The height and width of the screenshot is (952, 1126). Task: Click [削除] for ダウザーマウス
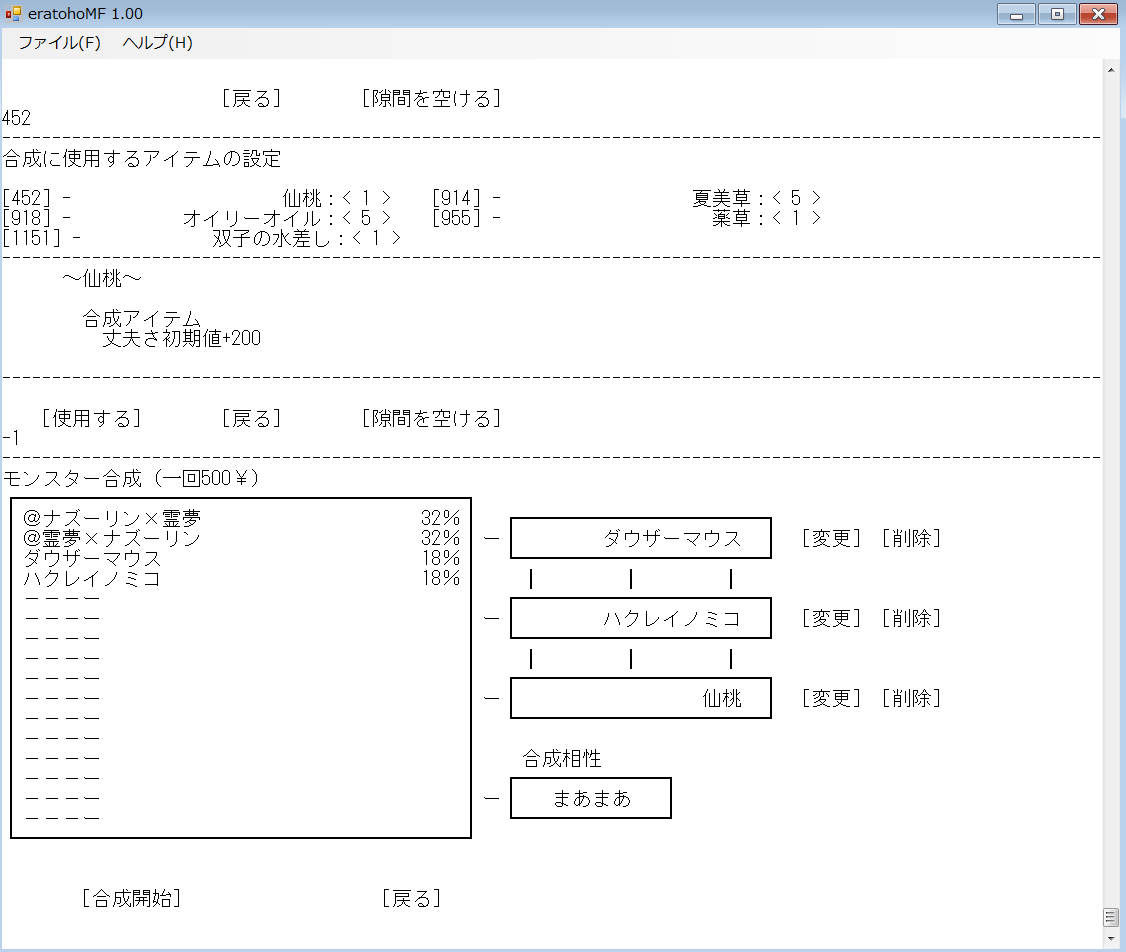[x=911, y=538]
